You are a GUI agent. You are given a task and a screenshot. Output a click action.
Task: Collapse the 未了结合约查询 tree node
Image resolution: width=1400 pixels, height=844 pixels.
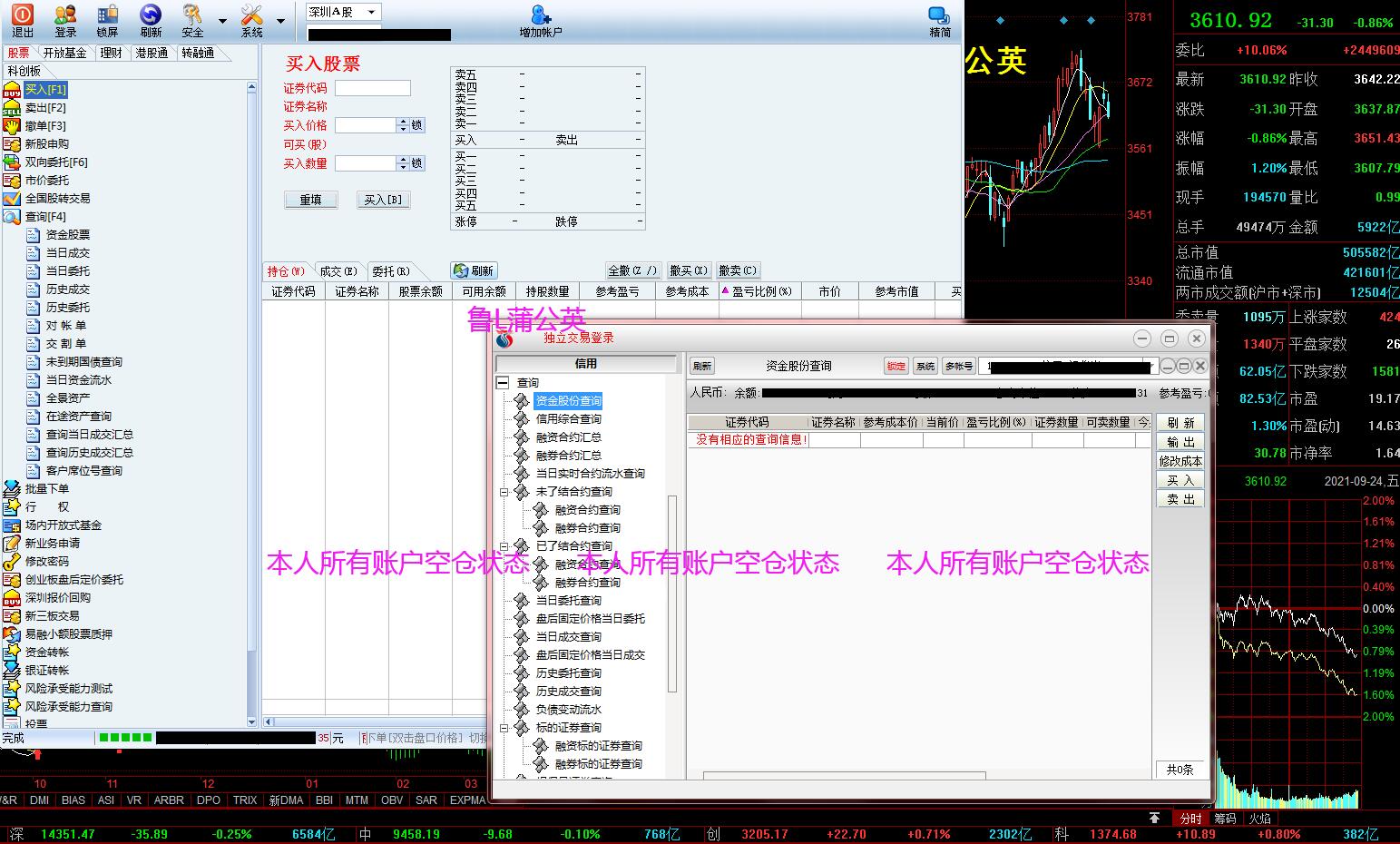coord(504,492)
